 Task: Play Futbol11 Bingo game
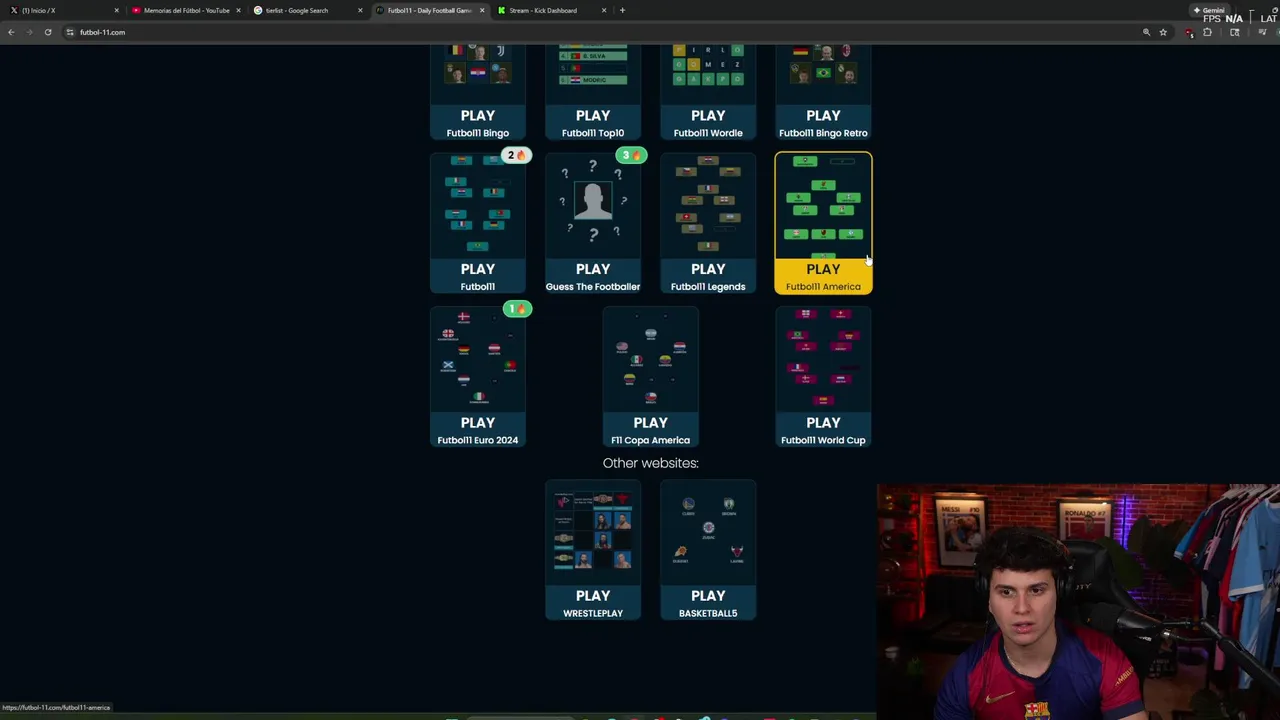pos(477,123)
